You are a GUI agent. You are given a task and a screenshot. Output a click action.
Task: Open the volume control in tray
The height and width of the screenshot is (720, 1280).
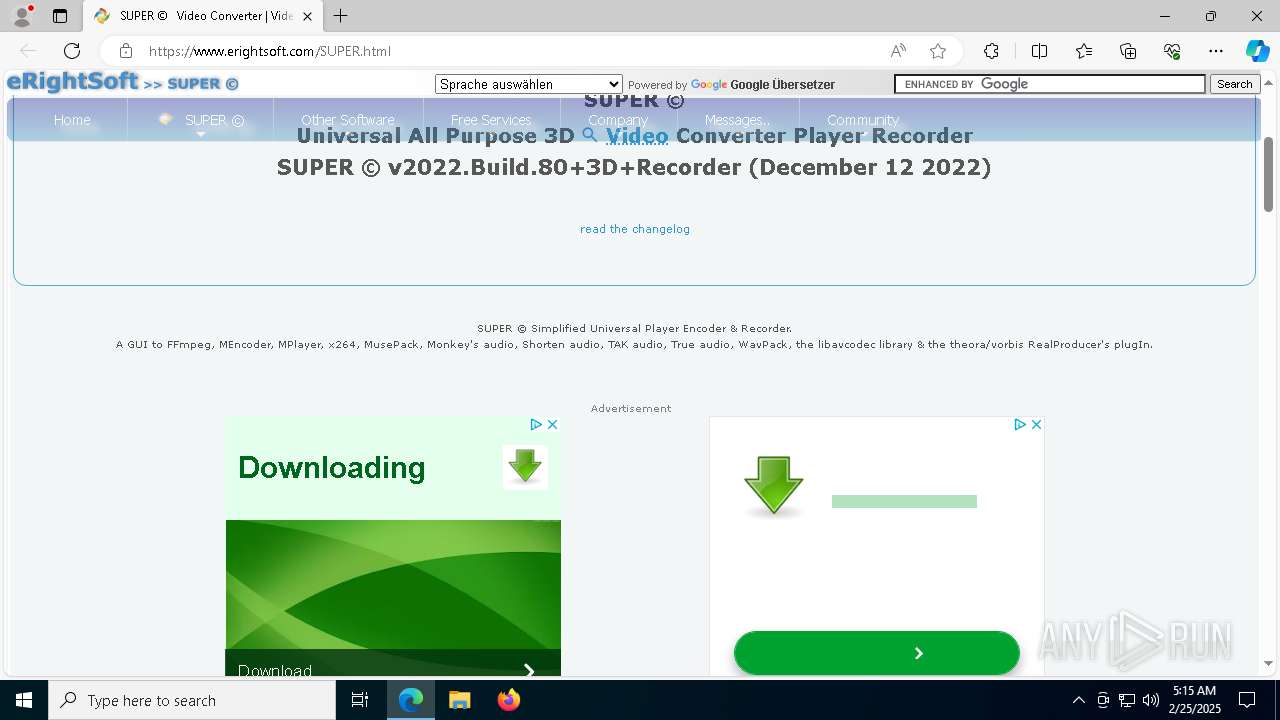pos(1151,700)
